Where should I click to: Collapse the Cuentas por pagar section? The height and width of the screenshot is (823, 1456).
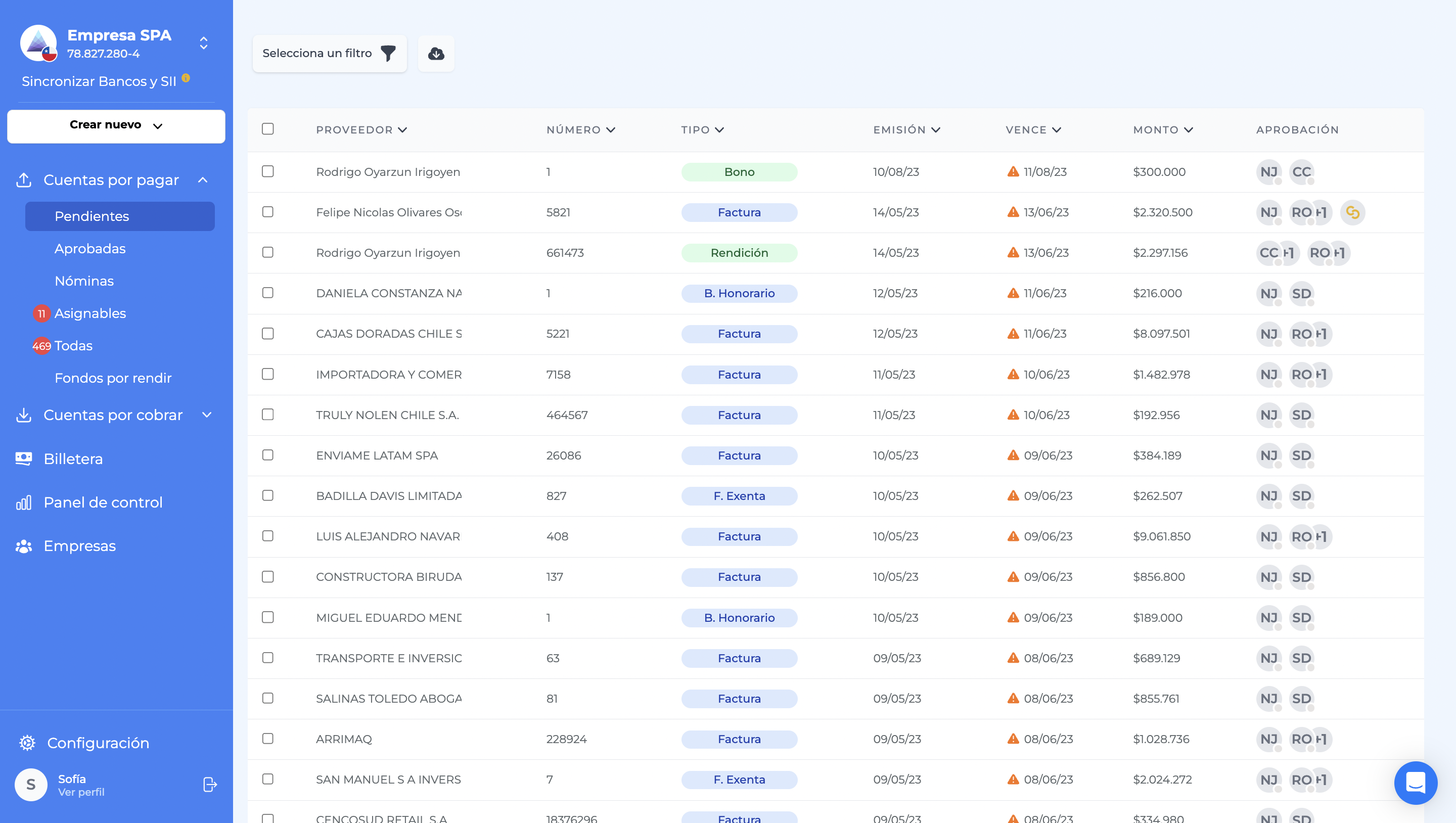203,180
